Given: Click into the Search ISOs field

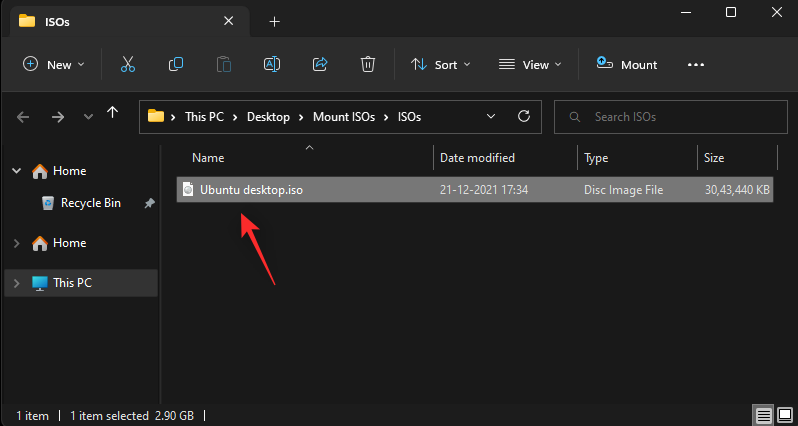Looking at the screenshot, I should coord(671,117).
